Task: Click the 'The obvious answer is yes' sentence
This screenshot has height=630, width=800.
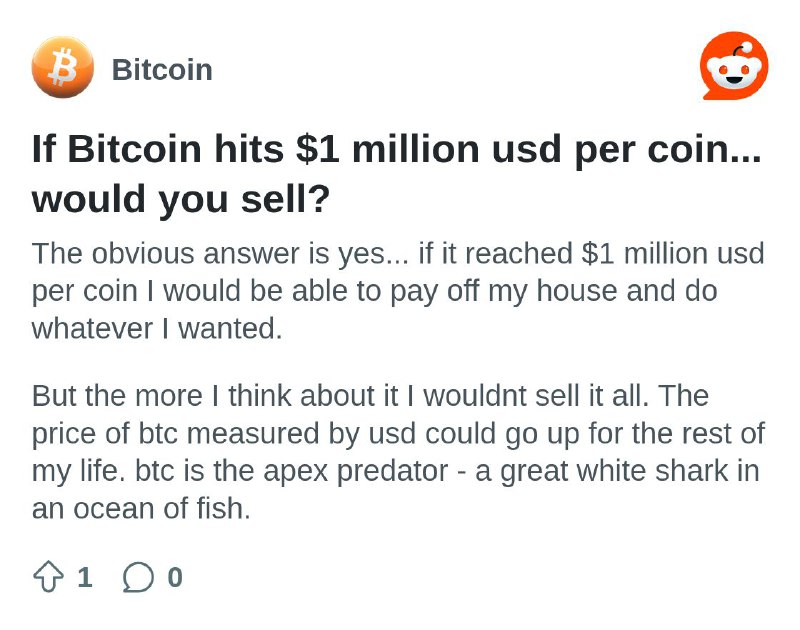Action: [220, 254]
